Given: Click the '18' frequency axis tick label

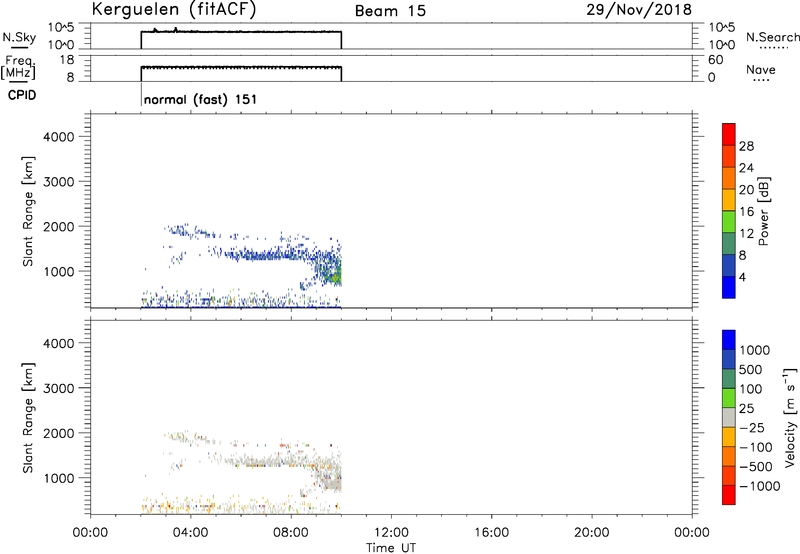Looking at the screenshot, I should pos(67,60).
